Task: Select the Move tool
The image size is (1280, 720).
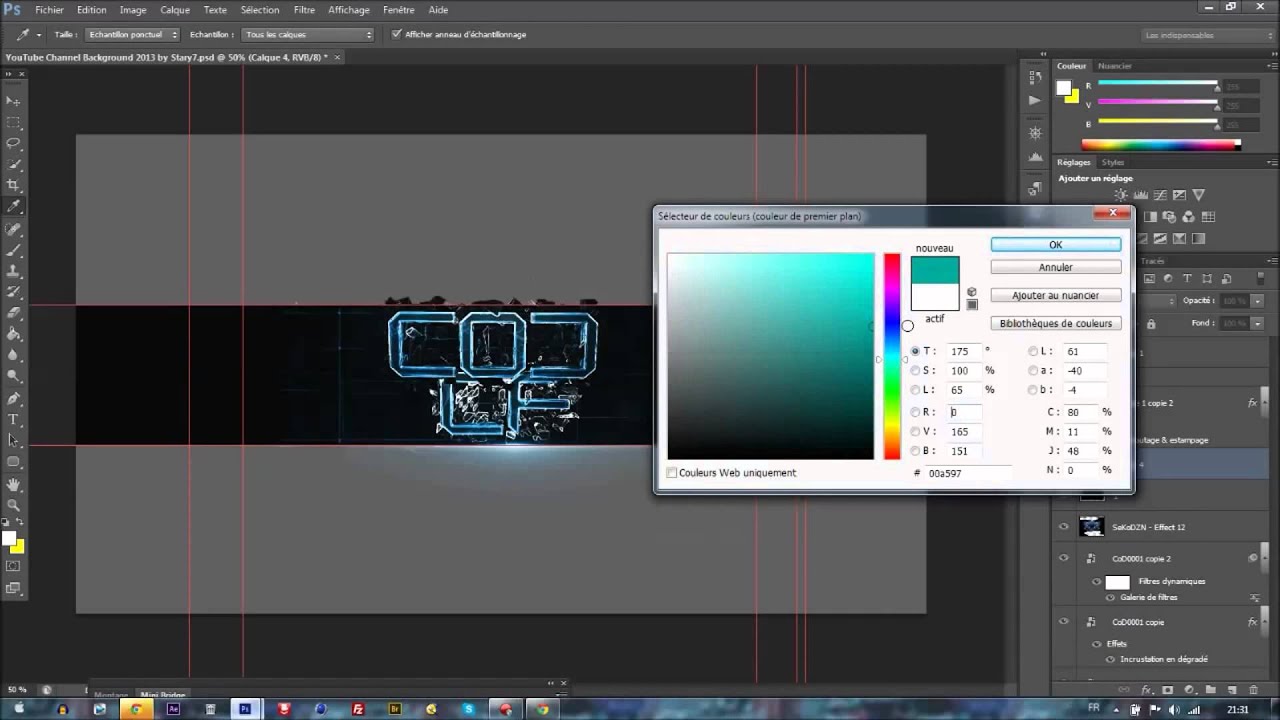Action: (x=14, y=101)
